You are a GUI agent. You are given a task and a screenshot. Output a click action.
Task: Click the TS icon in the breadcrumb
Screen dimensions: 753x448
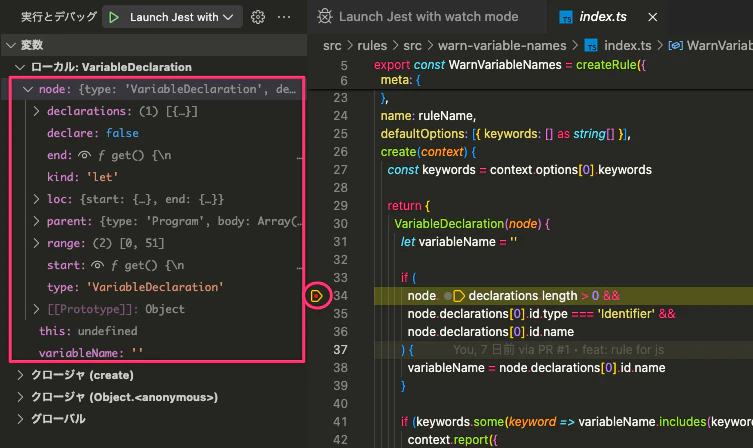point(591,46)
